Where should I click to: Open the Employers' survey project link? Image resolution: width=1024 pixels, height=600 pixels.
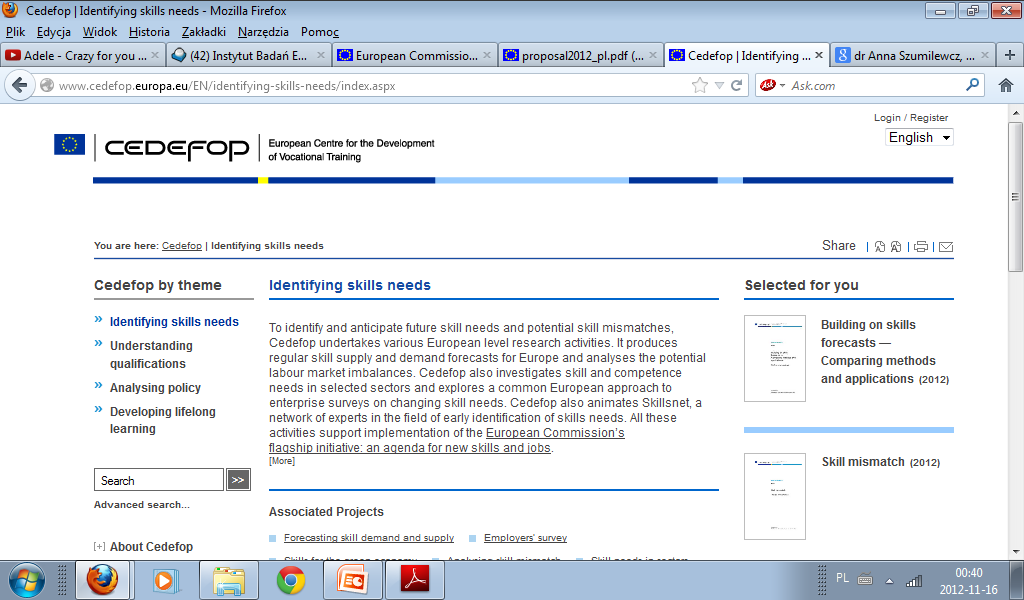526,538
